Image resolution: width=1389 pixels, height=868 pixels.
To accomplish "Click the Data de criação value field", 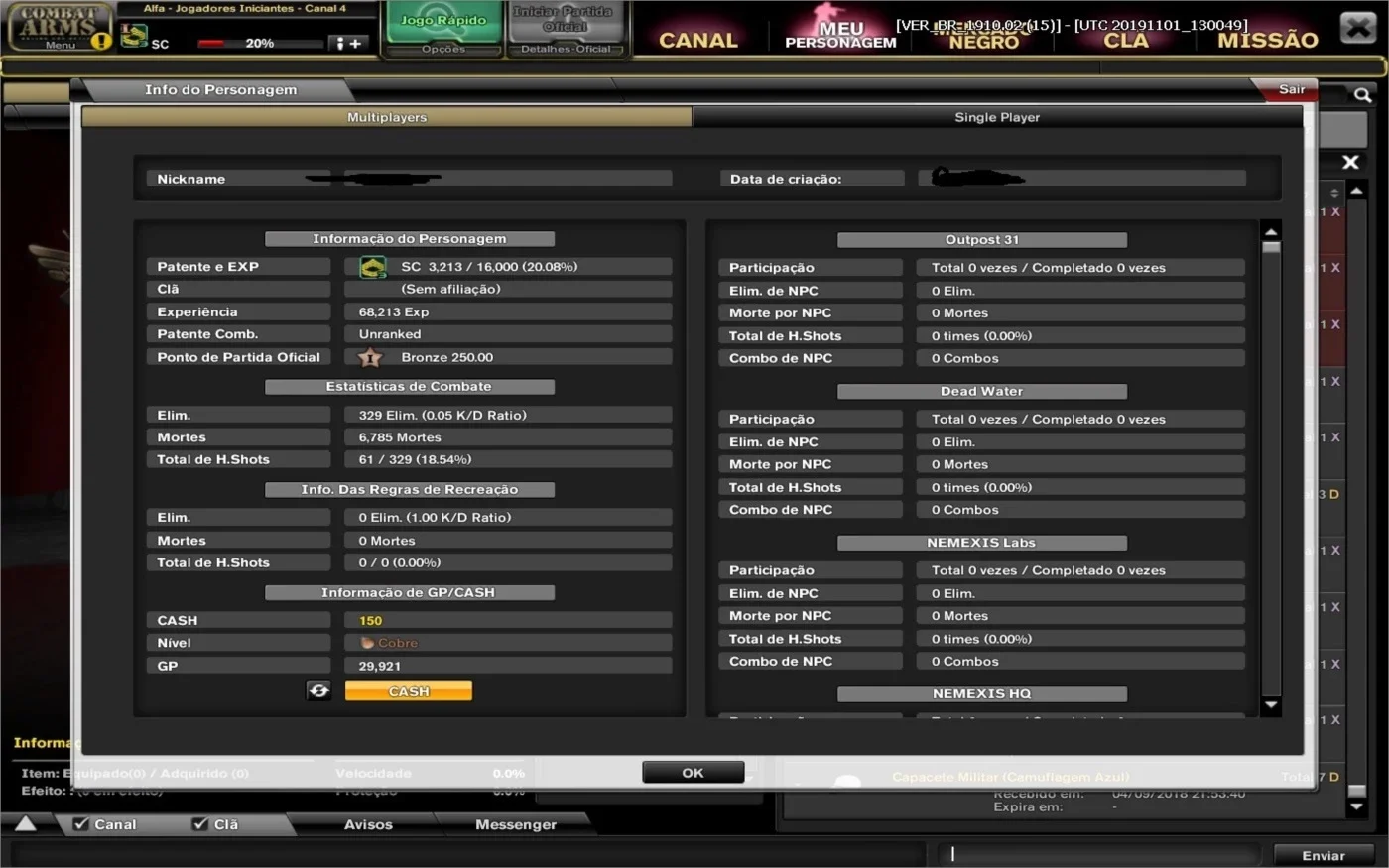I will (x=1081, y=179).
